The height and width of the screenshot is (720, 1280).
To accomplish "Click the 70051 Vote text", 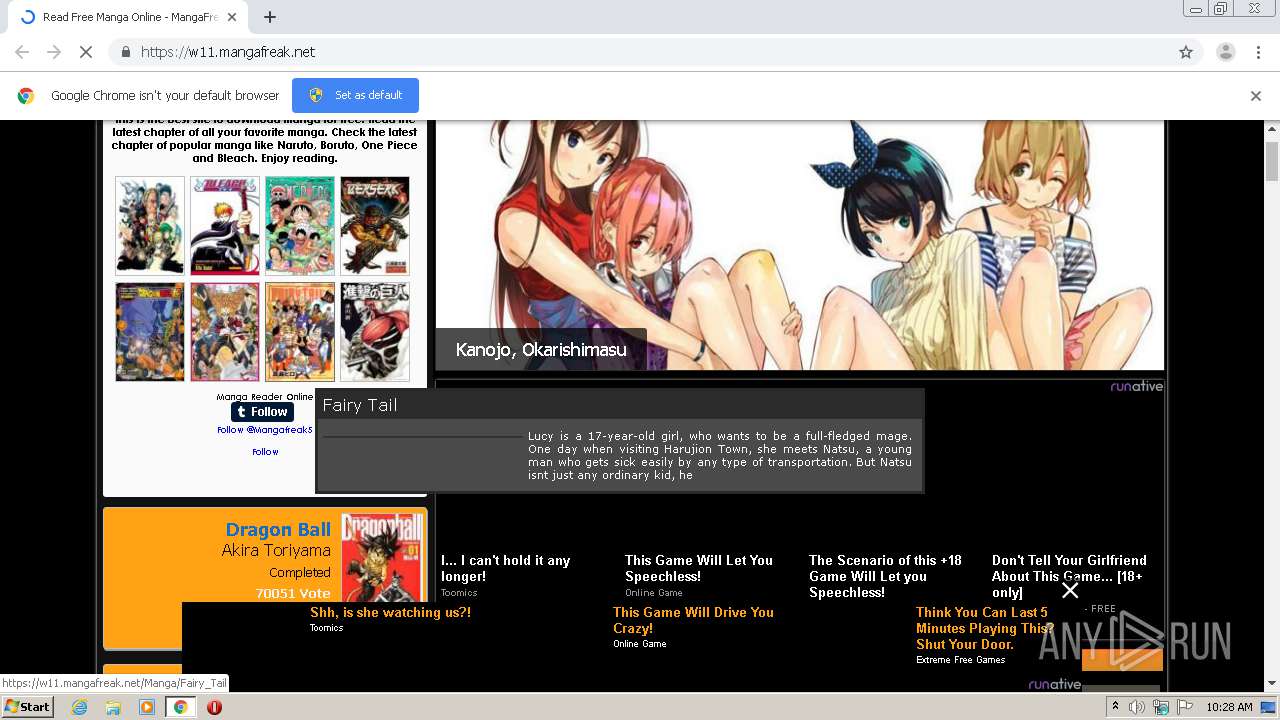I will coord(293,593).
